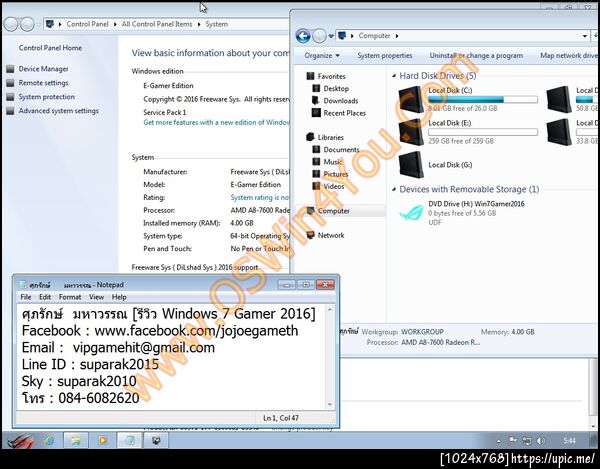Open Windows Explorer taskbar icon
600x469 pixels.
point(76,441)
